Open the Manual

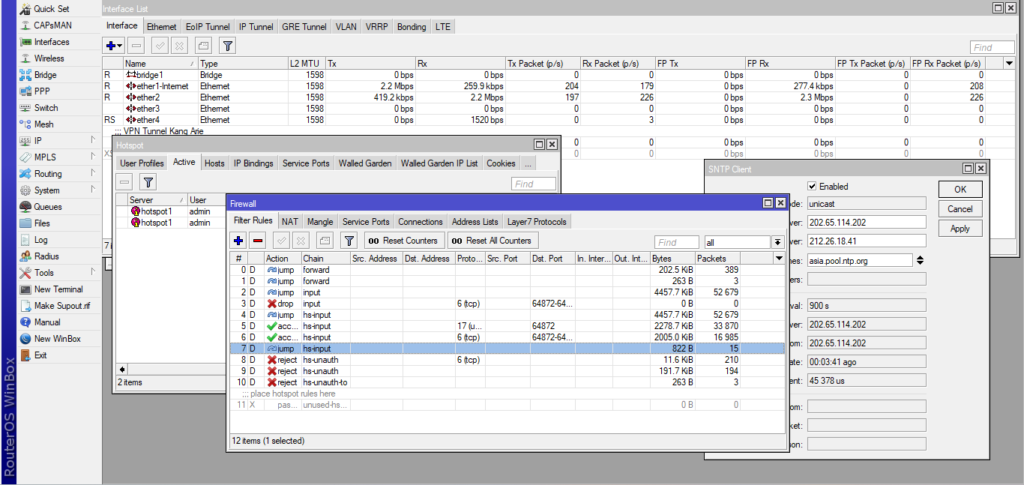[47, 322]
